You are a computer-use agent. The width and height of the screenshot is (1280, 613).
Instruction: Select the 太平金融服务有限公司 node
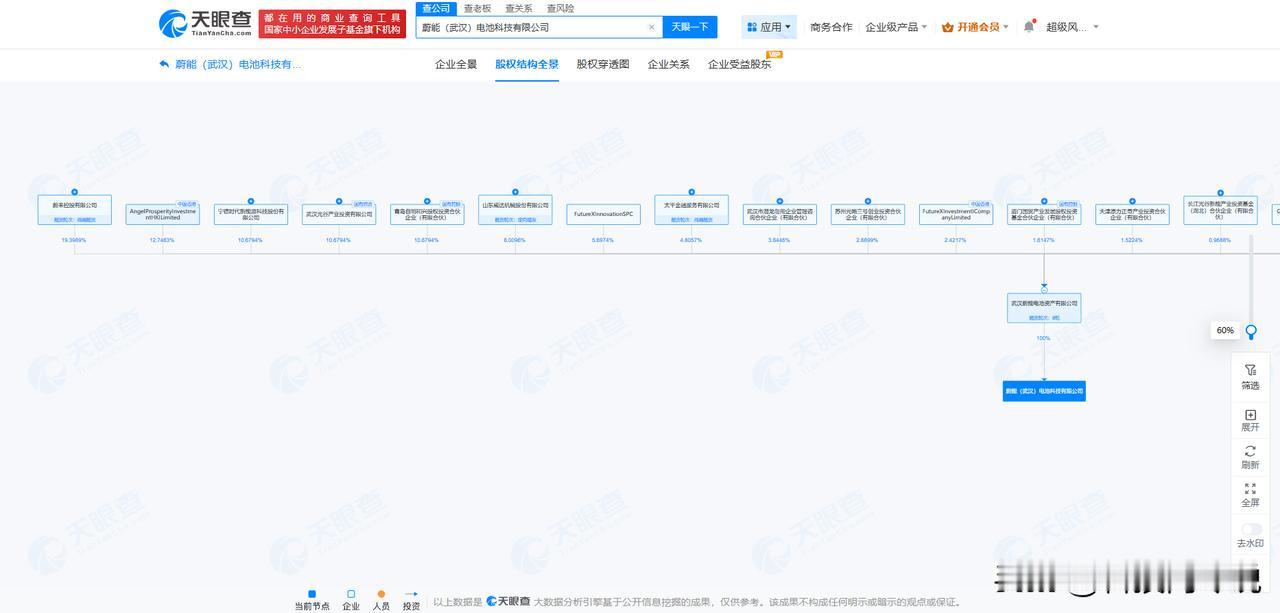pyautogui.click(x=691, y=210)
